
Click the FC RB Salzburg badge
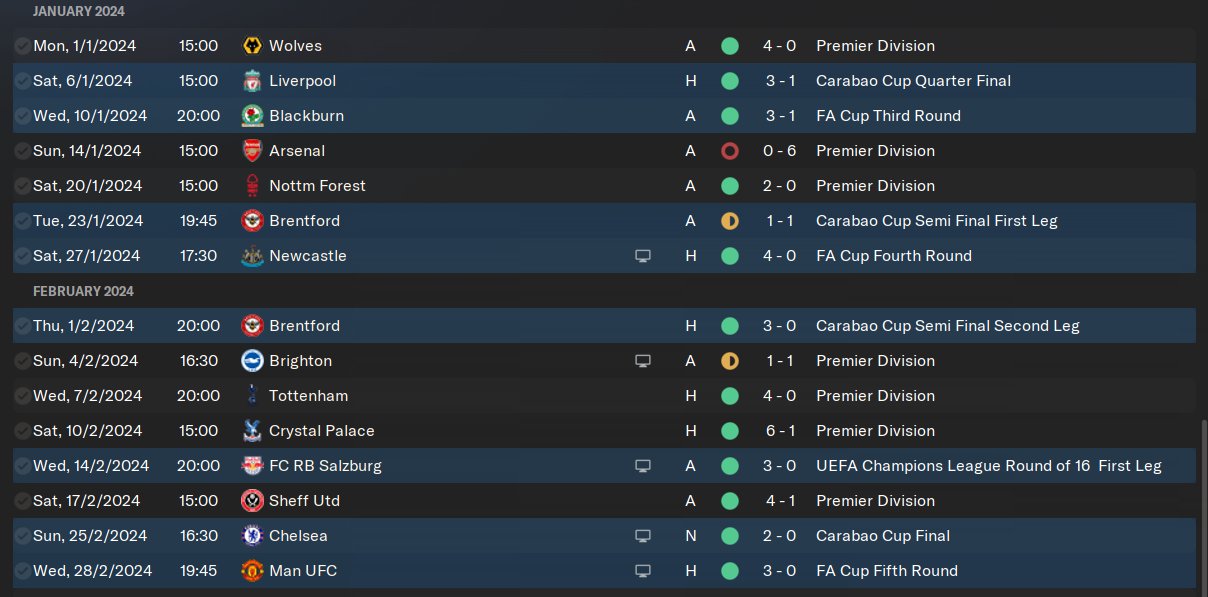(252, 466)
